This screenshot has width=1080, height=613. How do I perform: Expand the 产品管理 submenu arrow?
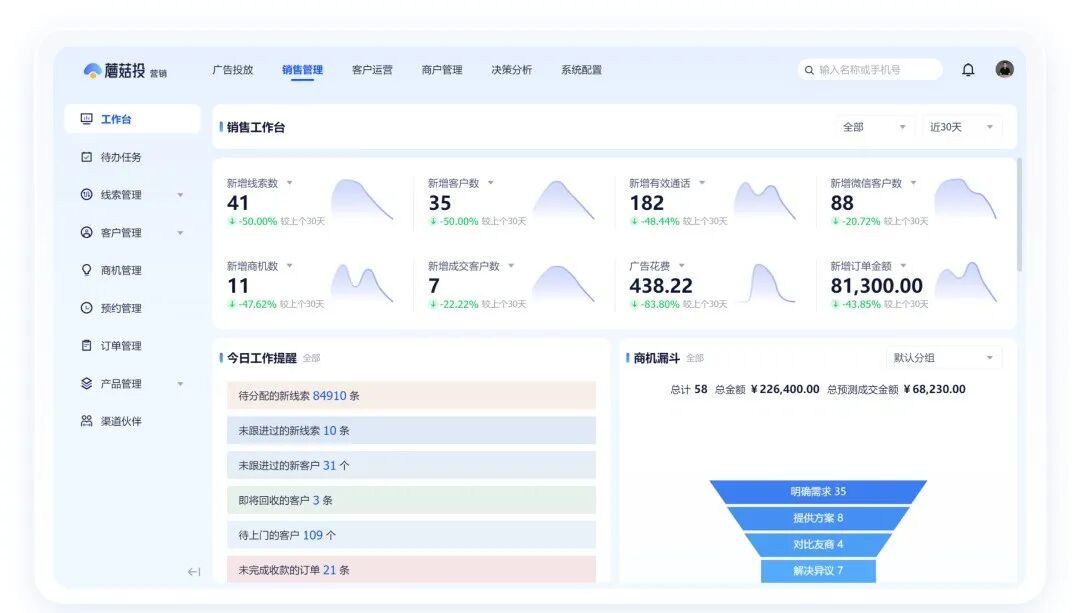pyautogui.click(x=180, y=384)
